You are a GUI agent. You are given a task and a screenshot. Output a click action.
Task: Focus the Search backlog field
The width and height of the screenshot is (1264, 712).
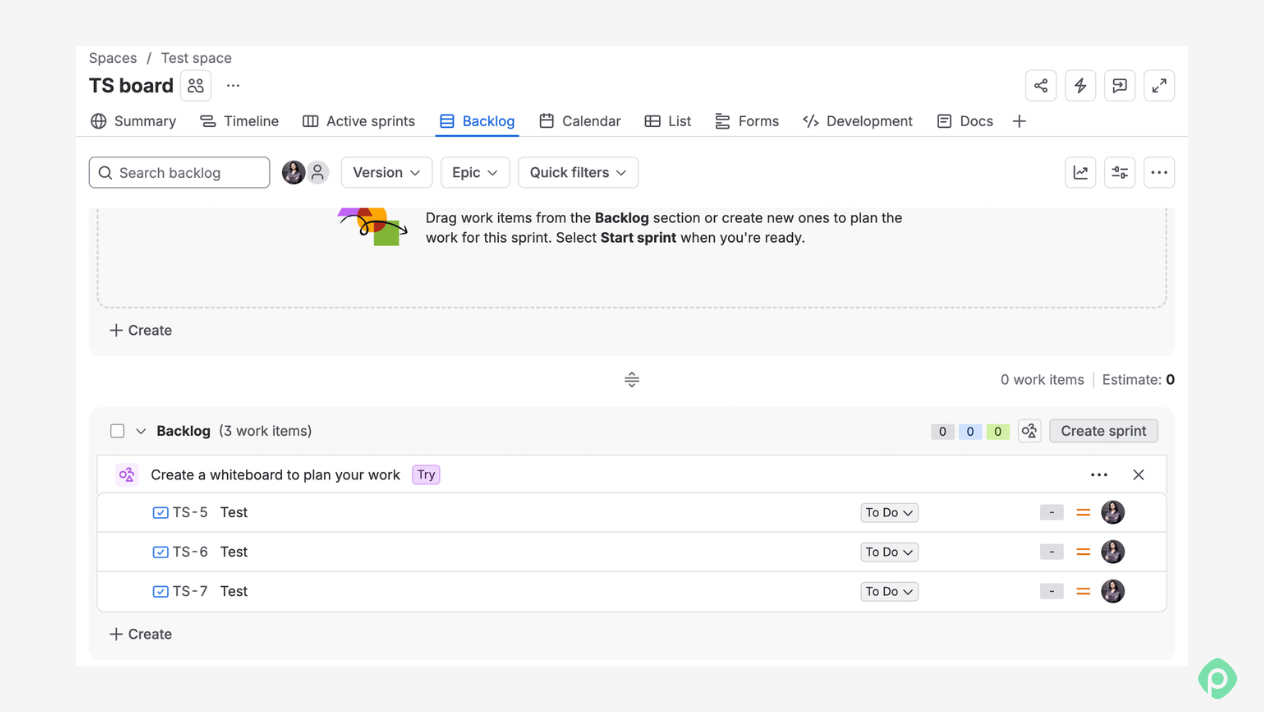[180, 173]
